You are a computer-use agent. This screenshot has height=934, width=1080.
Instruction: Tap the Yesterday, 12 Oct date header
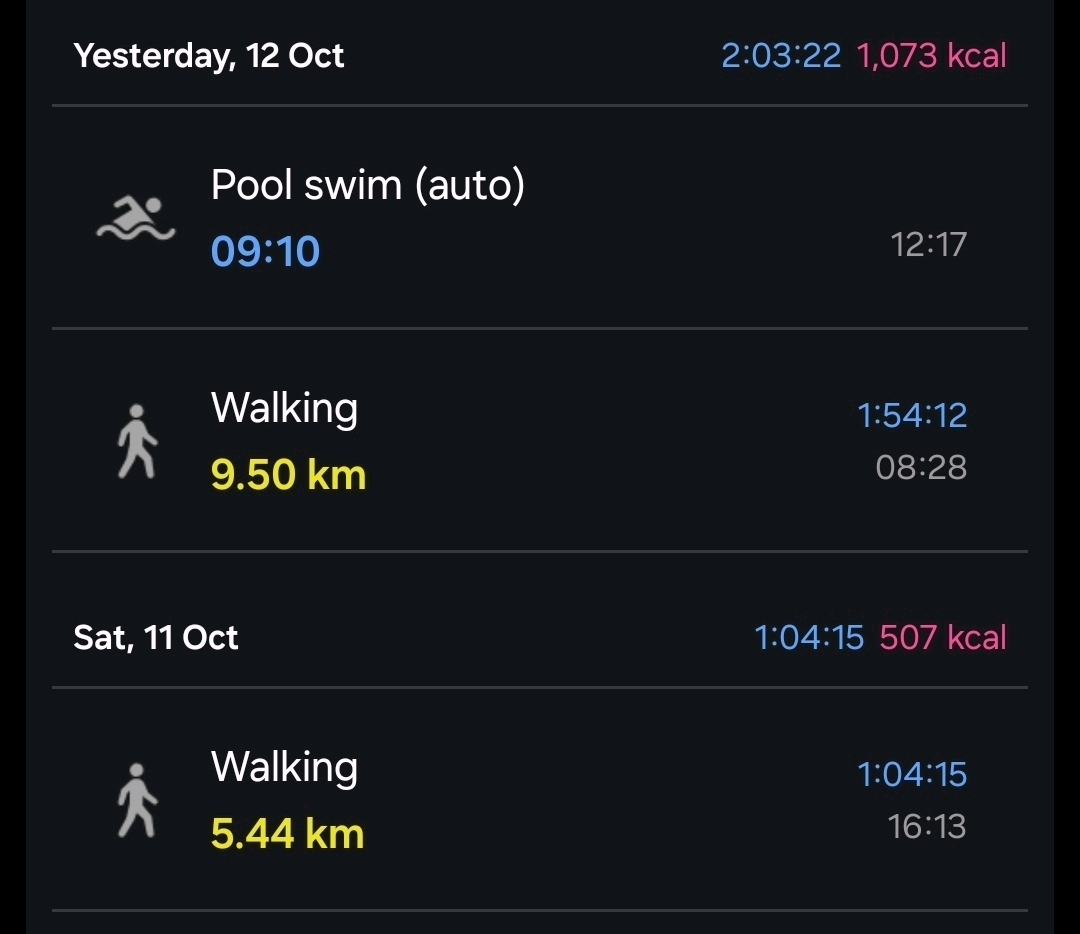(209, 55)
